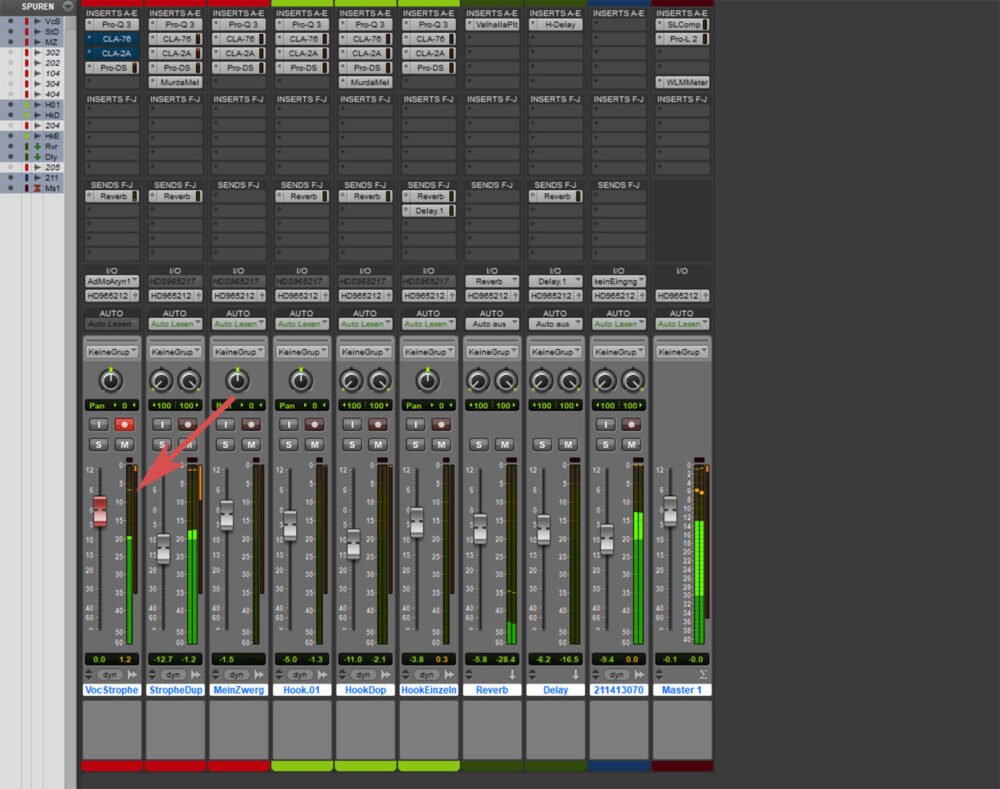The height and width of the screenshot is (789, 1000).
Task: Mute the StropheDup track
Action: point(187,444)
